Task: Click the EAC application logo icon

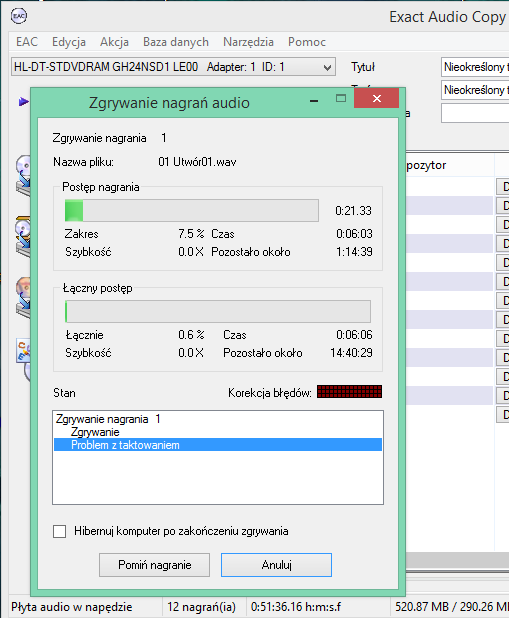Action: [x=19, y=16]
